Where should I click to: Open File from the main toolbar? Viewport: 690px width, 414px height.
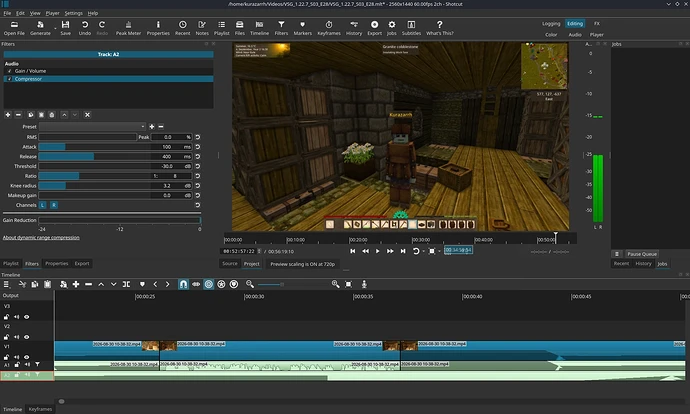click(x=14, y=28)
